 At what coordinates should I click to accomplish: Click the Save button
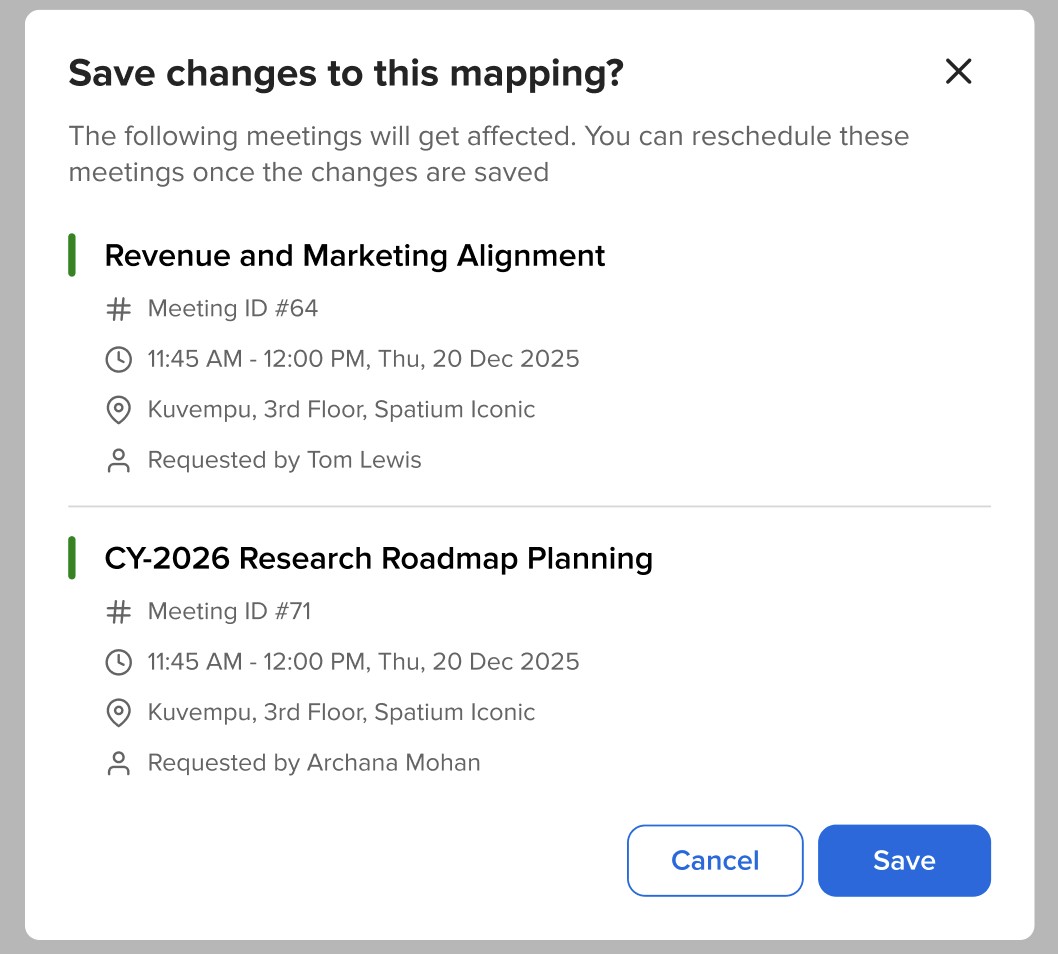click(x=904, y=860)
